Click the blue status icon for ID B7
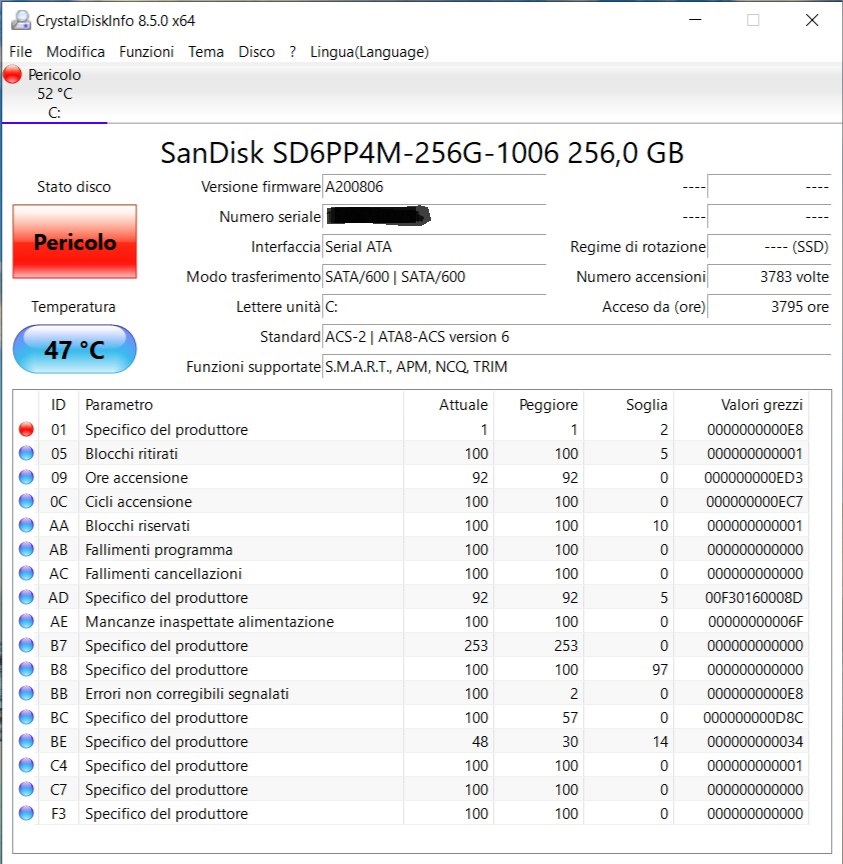The image size is (843, 864). [x=26, y=645]
